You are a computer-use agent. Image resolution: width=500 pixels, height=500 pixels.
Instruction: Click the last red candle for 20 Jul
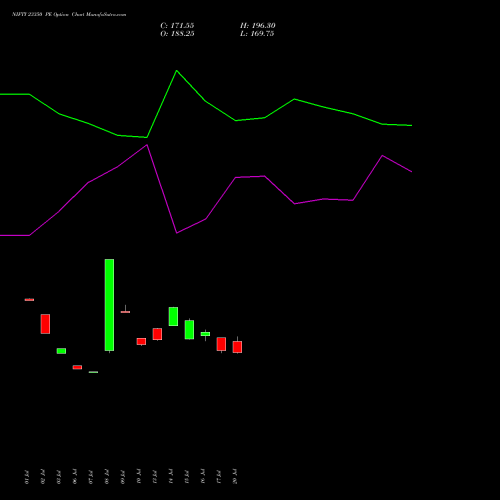point(237,347)
